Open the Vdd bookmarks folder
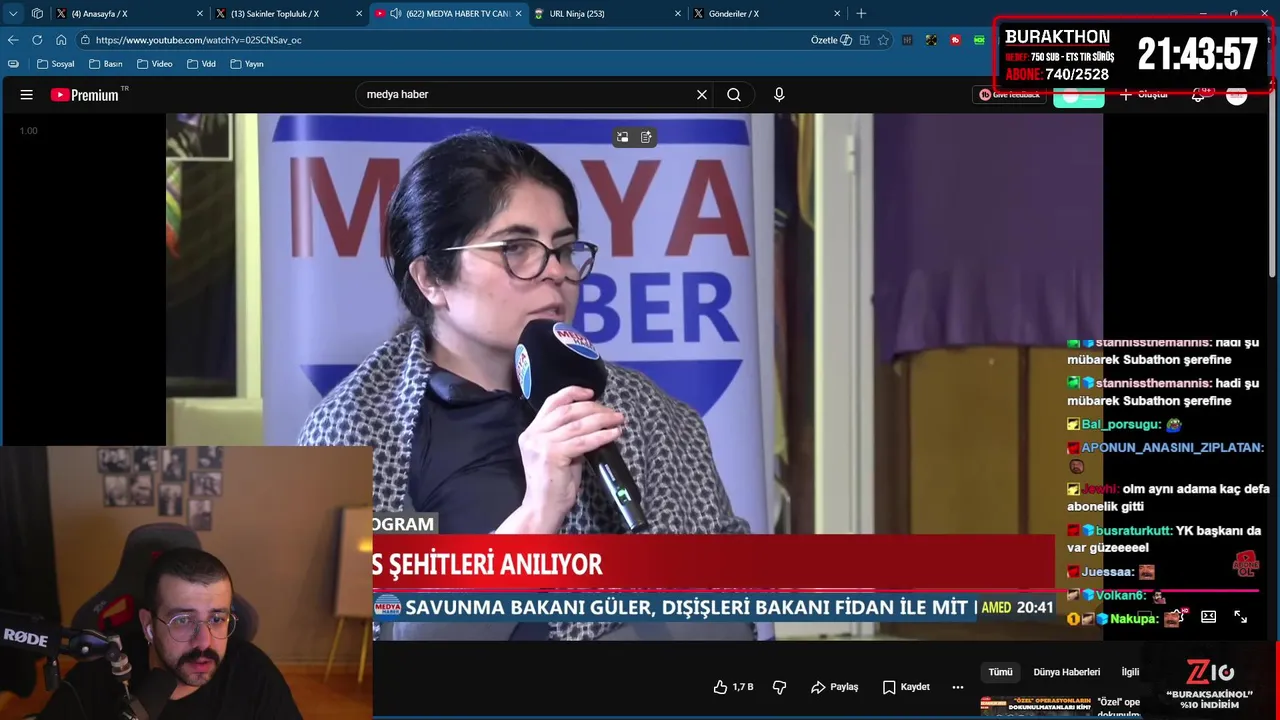The image size is (1280, 720). 201,64
